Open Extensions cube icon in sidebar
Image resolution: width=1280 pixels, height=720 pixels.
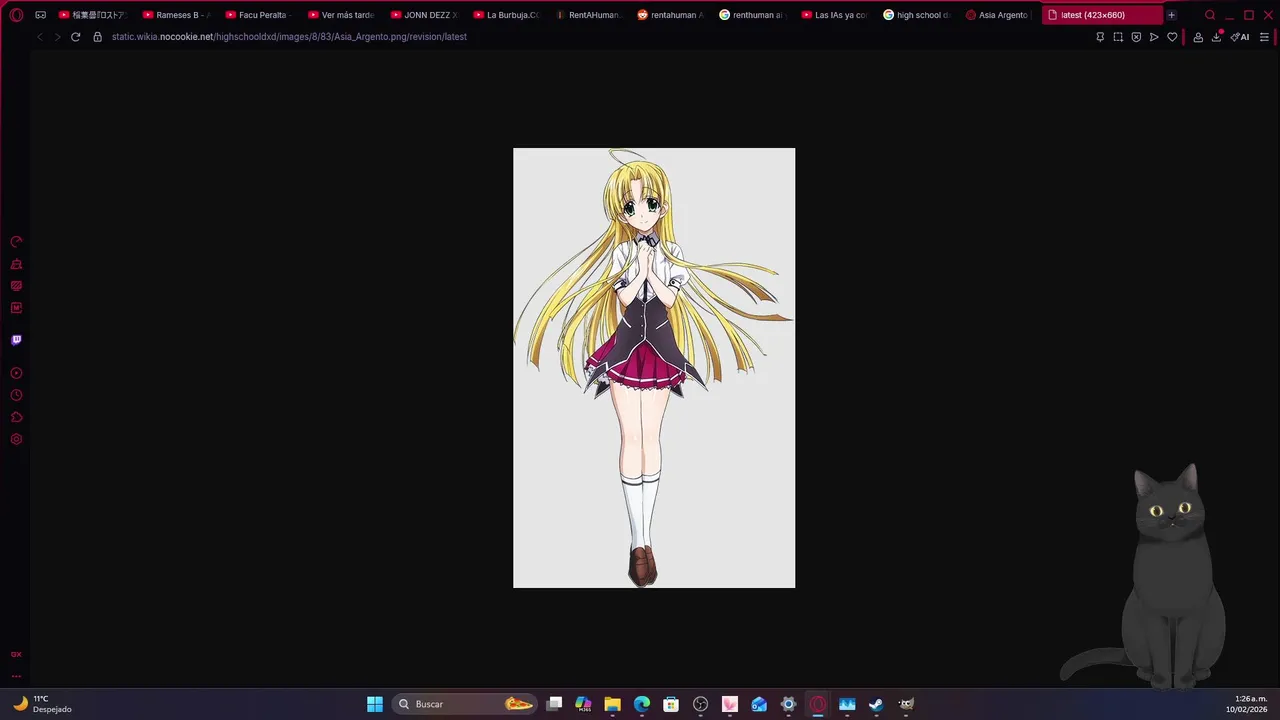coord(16,417)
